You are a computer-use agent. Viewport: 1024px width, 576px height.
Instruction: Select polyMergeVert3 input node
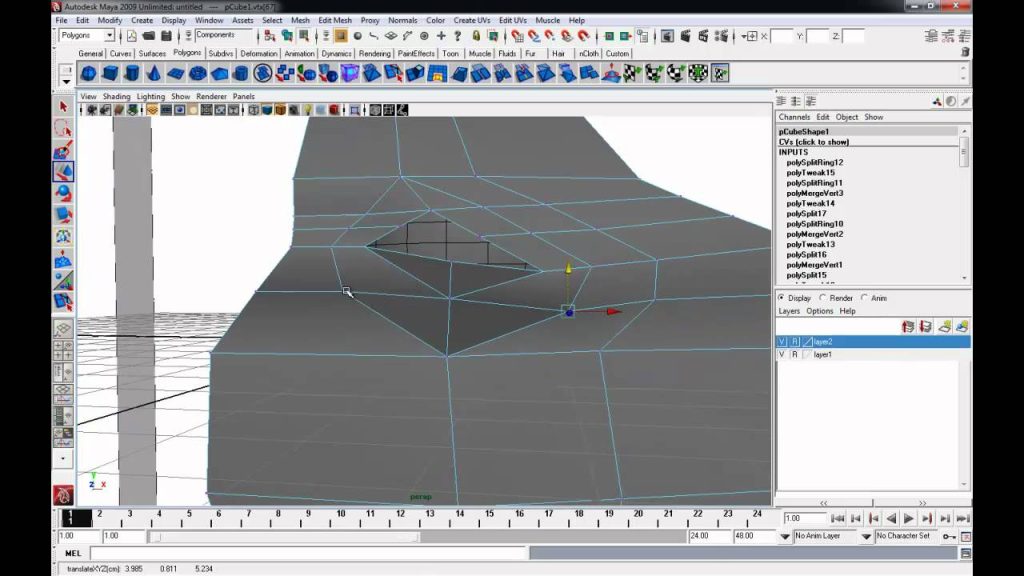(814, 193)
